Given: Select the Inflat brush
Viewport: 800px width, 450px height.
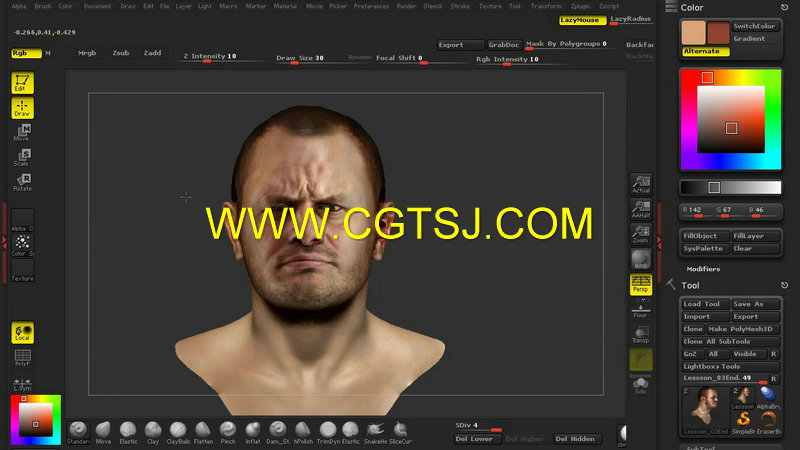Looking at the screenshot, I should [x=253, y=433].
